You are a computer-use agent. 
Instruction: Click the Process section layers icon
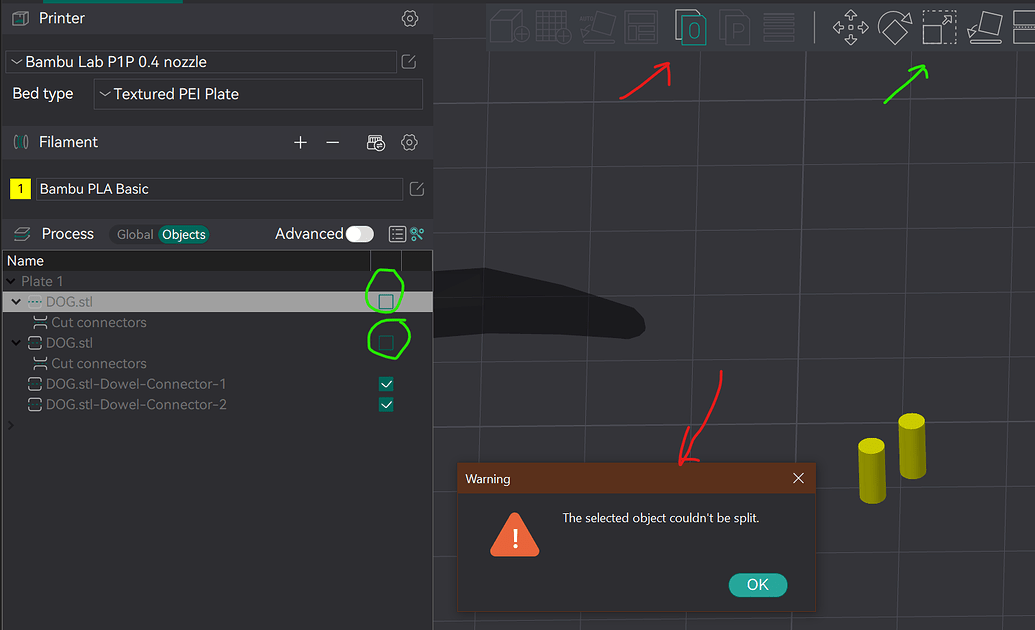tap(22, 234)
